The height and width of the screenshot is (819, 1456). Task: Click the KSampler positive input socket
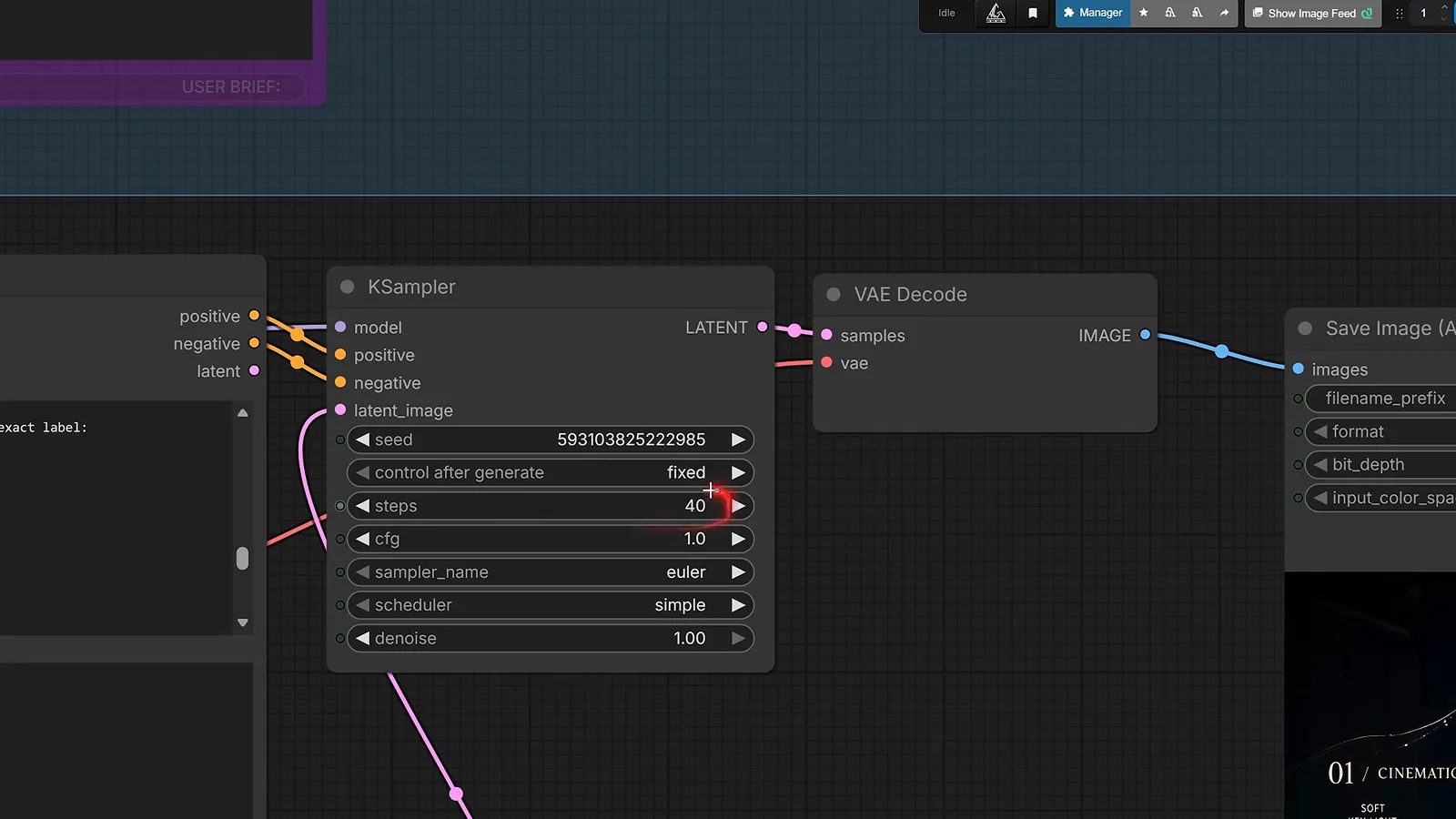(340, 355)
